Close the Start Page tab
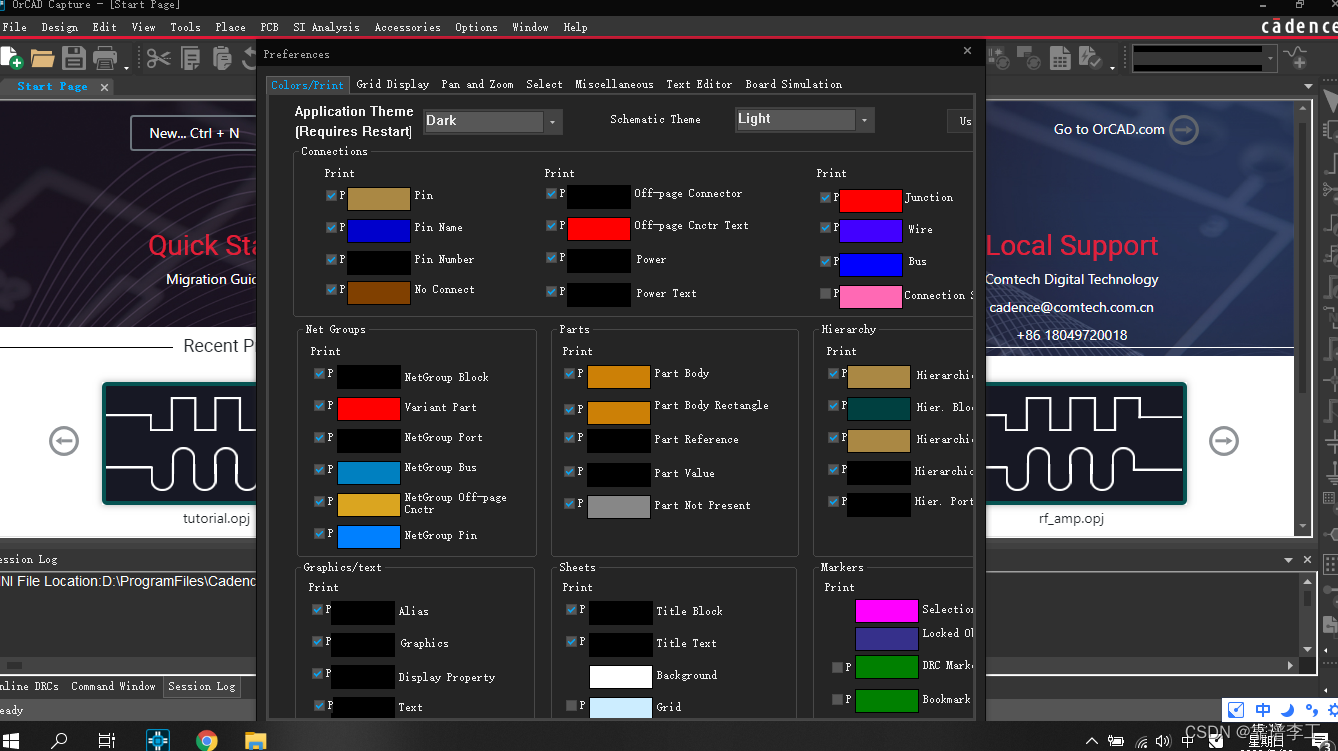Screen dimensions: 1338x751 click(x=104, y=87)
